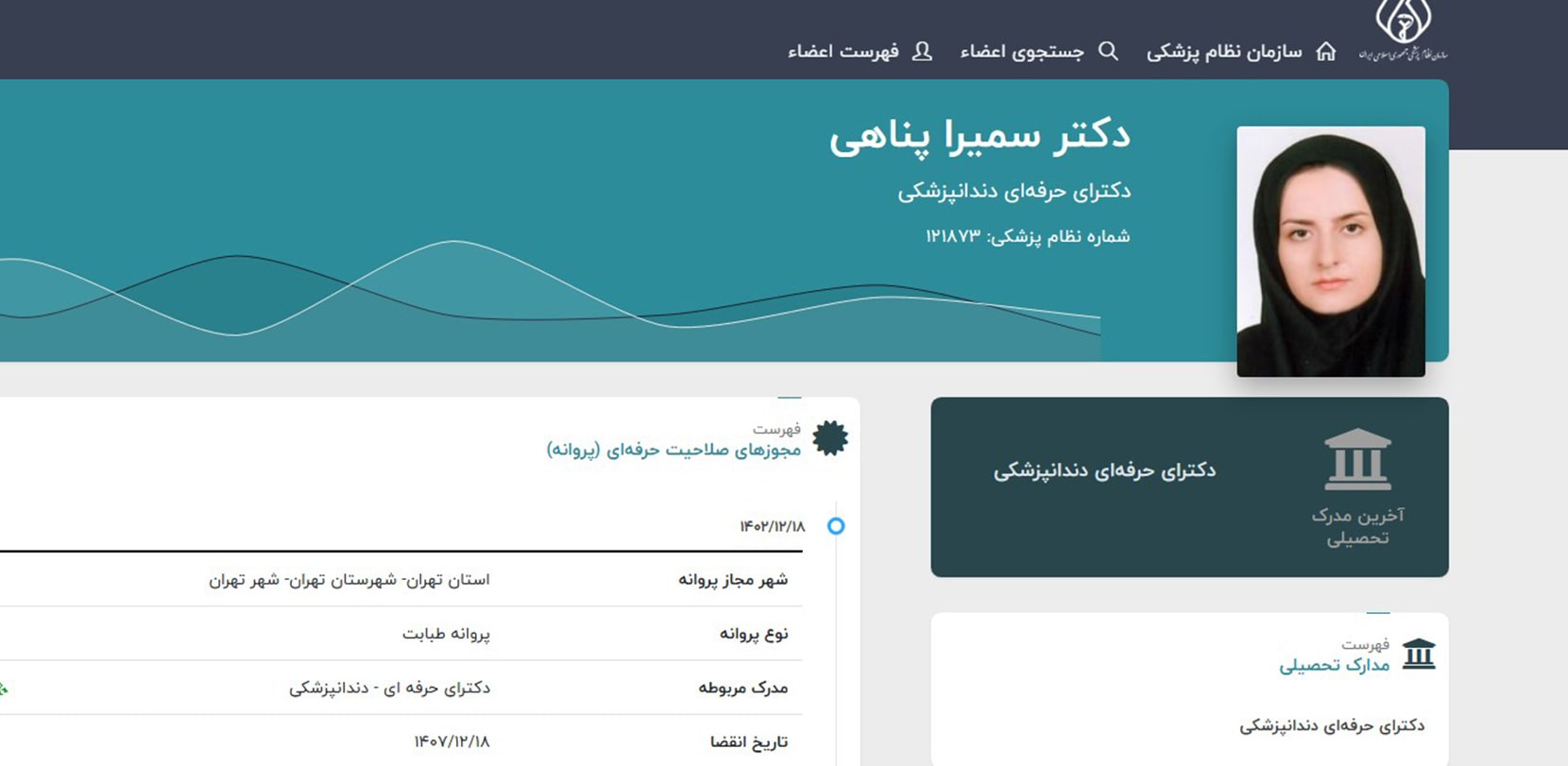Viewport: 1568px width, 766px height.
Task: Open the جستجوی اعضاء navigation item
Action: point(1021,52)
